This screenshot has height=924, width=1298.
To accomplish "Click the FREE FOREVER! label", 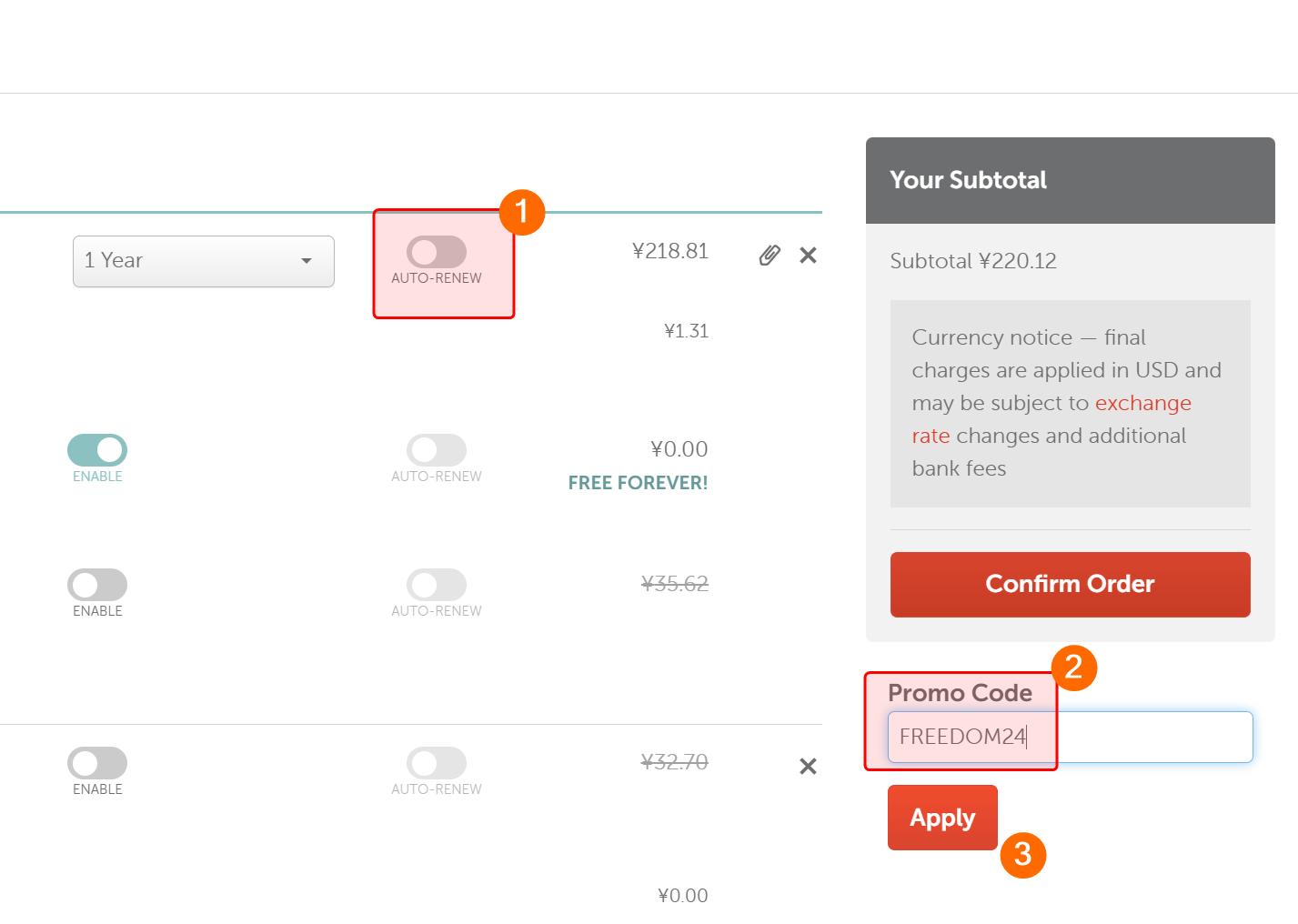I will tap(638, 483).
